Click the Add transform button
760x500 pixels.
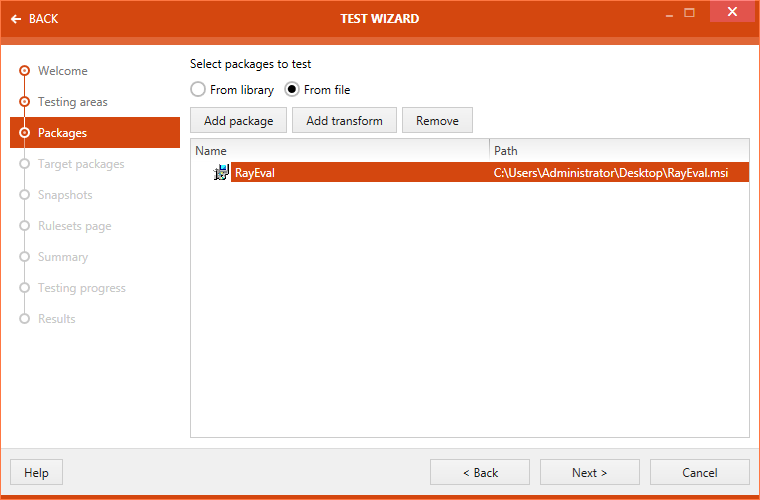click(x=344, y=120)
